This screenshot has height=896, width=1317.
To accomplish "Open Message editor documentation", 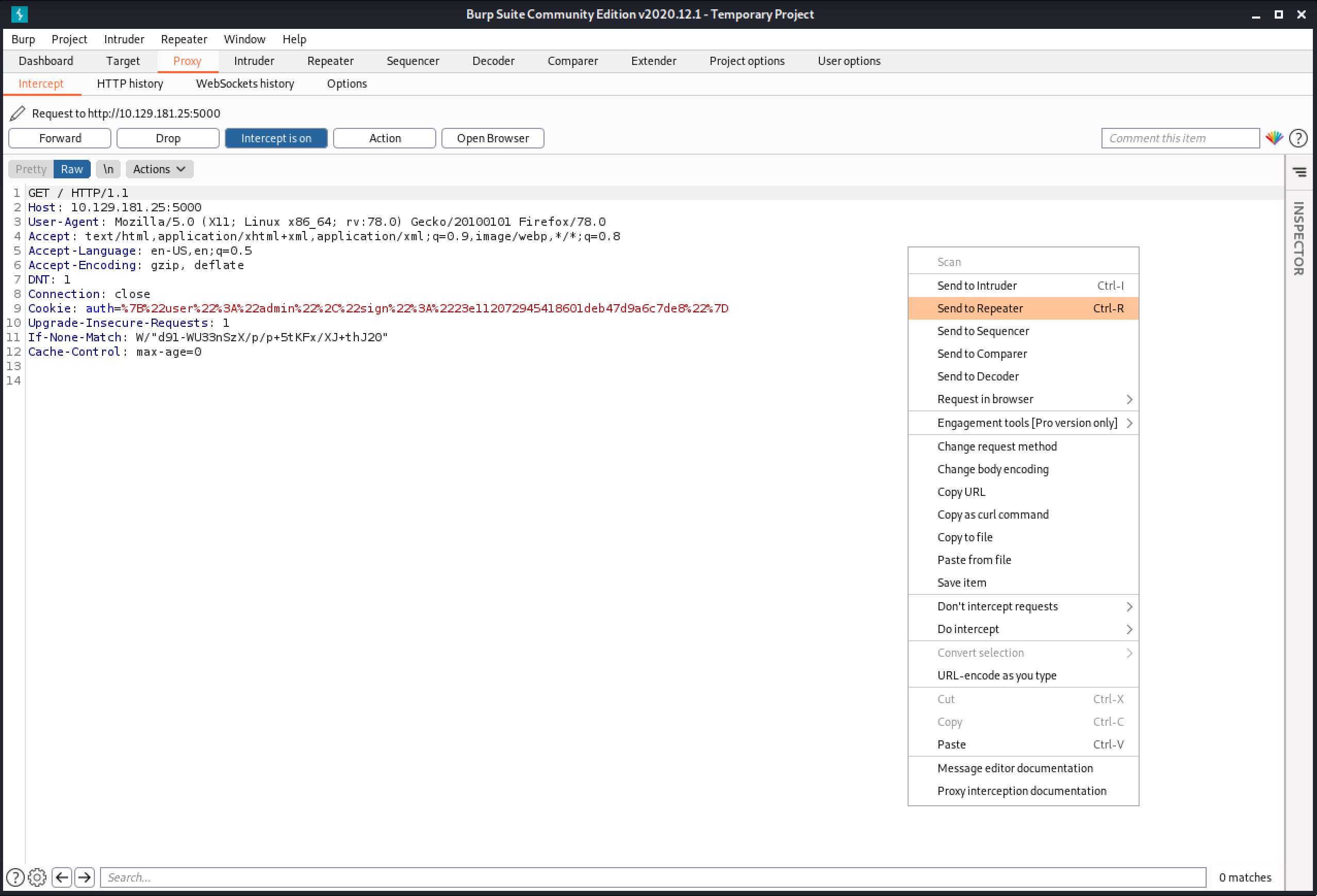I will pos(1023,769).
